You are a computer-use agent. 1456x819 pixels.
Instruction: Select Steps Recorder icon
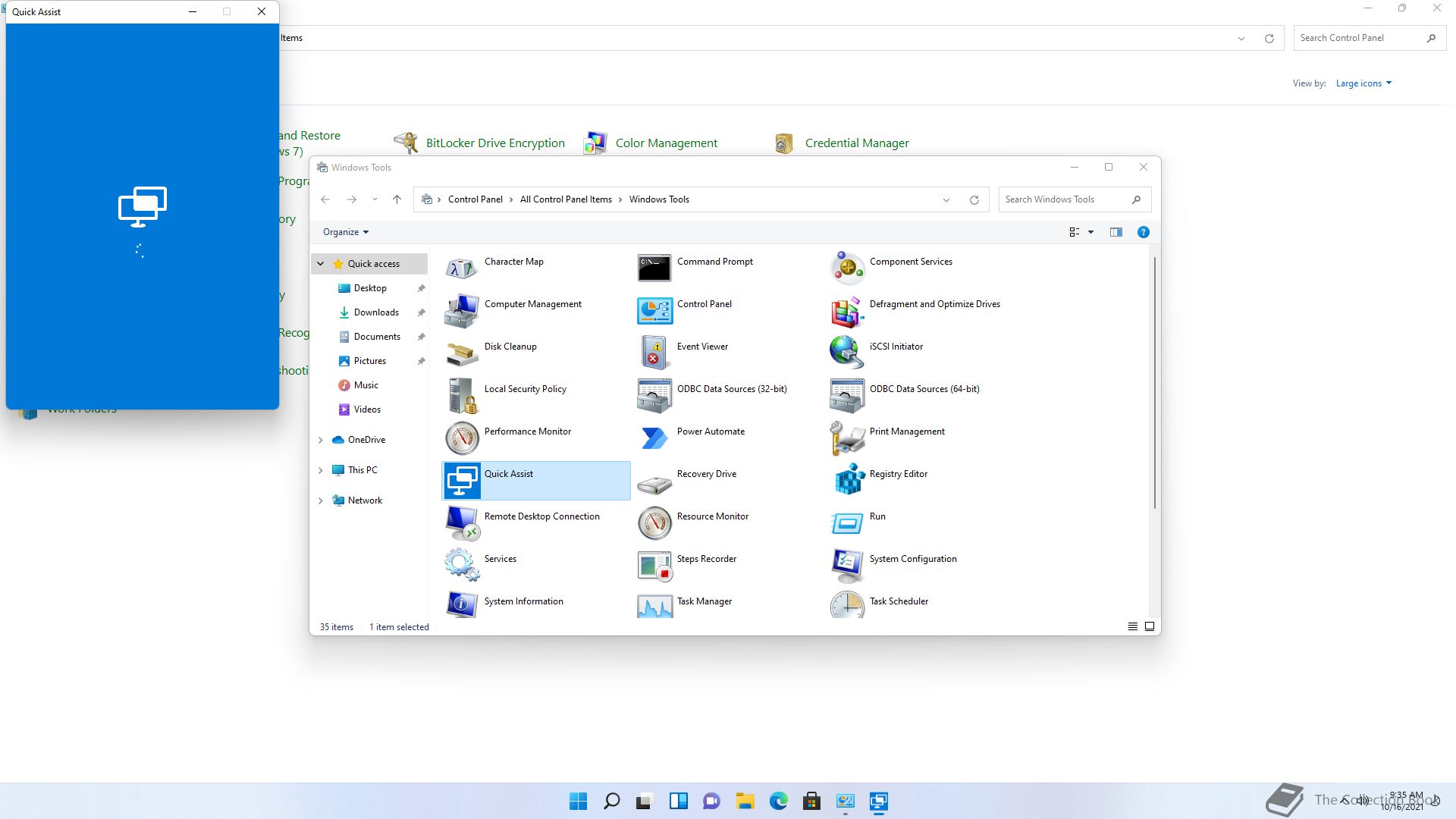[x=654, y=565]
